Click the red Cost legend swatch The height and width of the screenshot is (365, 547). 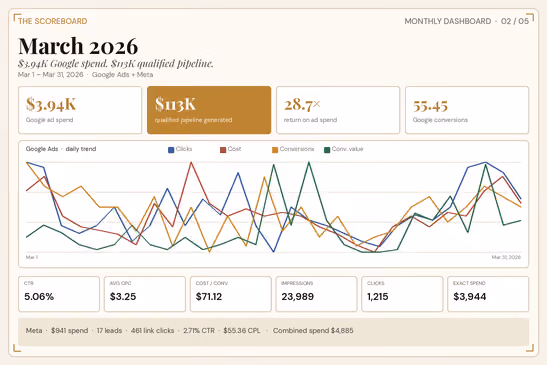[223, 150]
